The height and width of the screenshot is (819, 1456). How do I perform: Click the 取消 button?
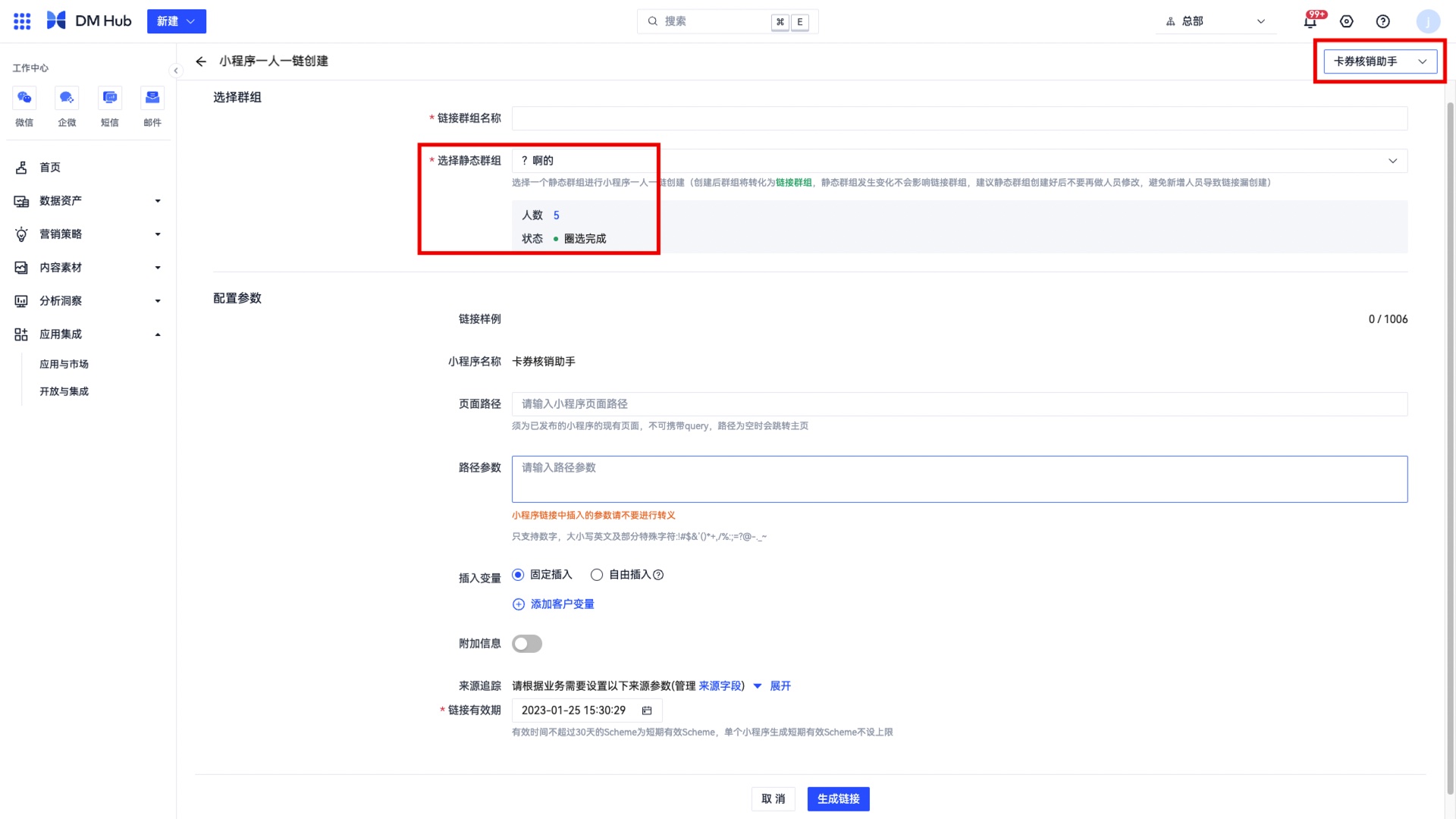(x=773, y=799)
